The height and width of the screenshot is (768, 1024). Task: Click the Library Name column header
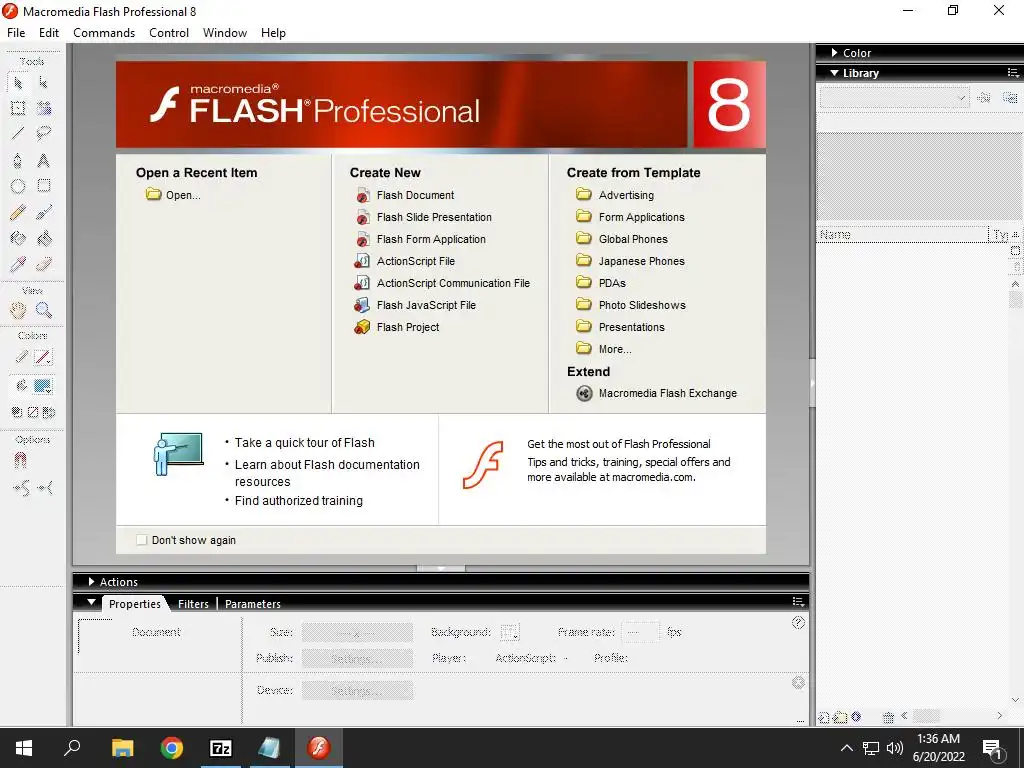902,234
